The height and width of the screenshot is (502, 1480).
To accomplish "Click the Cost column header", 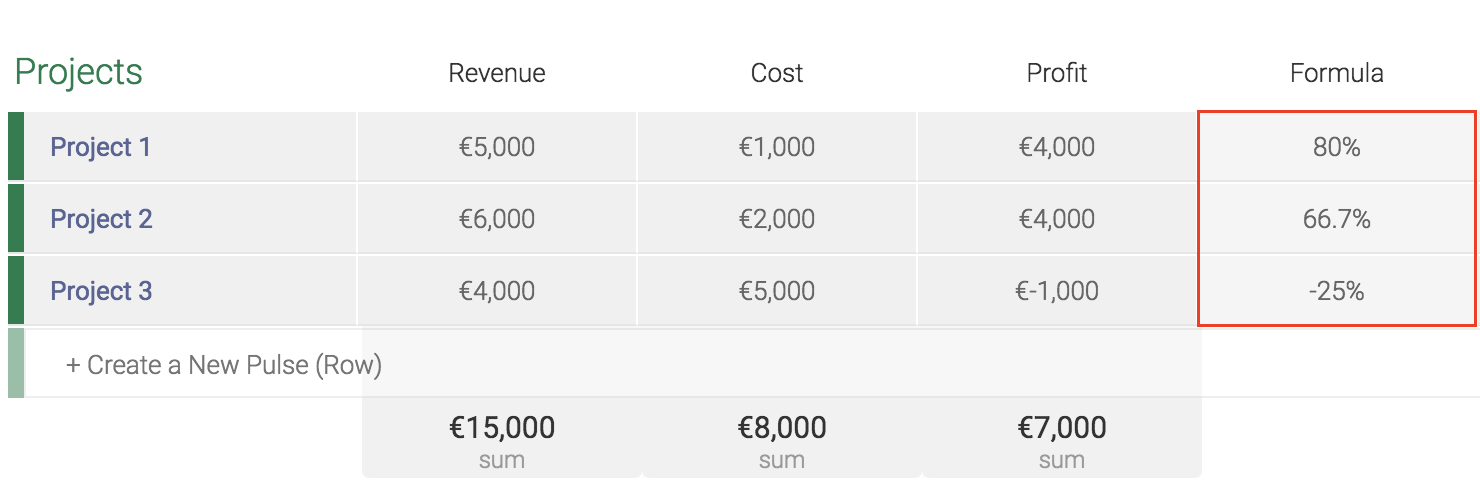I will (777, 73).
